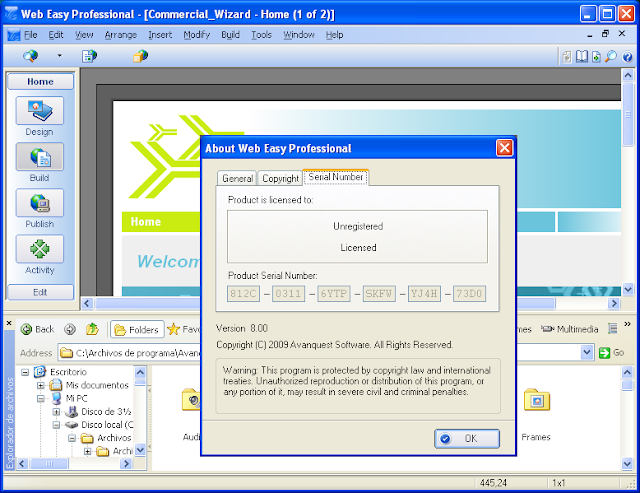Screen dimensions: 640x493
Task: Close the file explorer panel with X
Action: (9, 323)
